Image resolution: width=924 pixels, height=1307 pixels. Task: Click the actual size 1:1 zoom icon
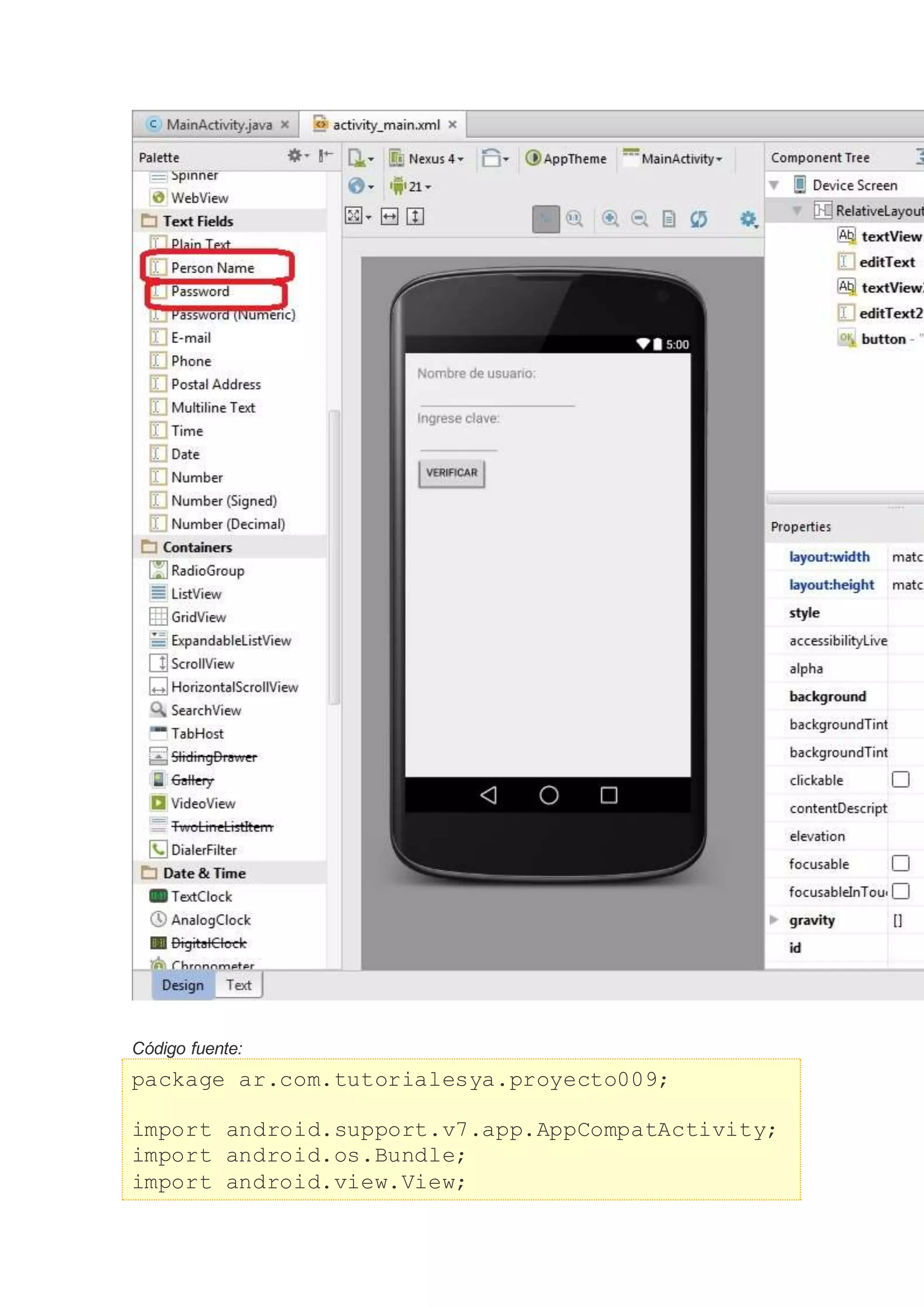pos(575,218)
